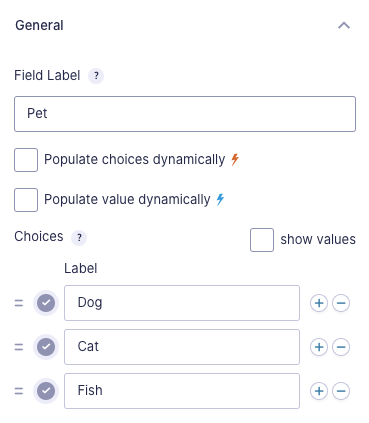The width and height of the screenshot is (369, 423).
Task: Tick the show values checkbox
Action: (262, 240)
